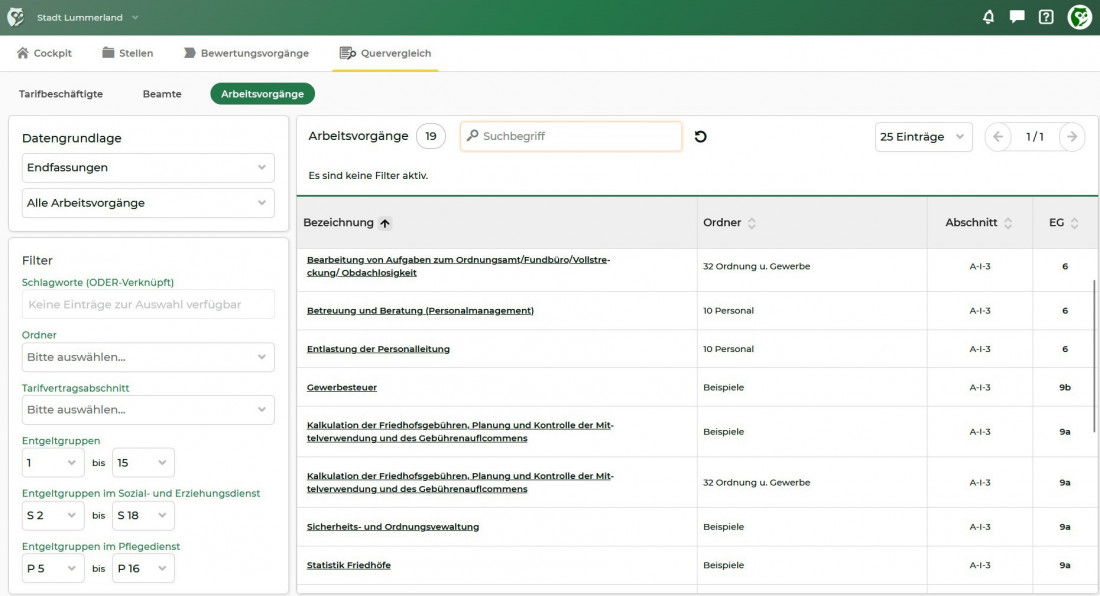This screenshot has width=1100, height=596.
Task: Open the Gewerbesteuer entry link
Action: coord(342,388)
